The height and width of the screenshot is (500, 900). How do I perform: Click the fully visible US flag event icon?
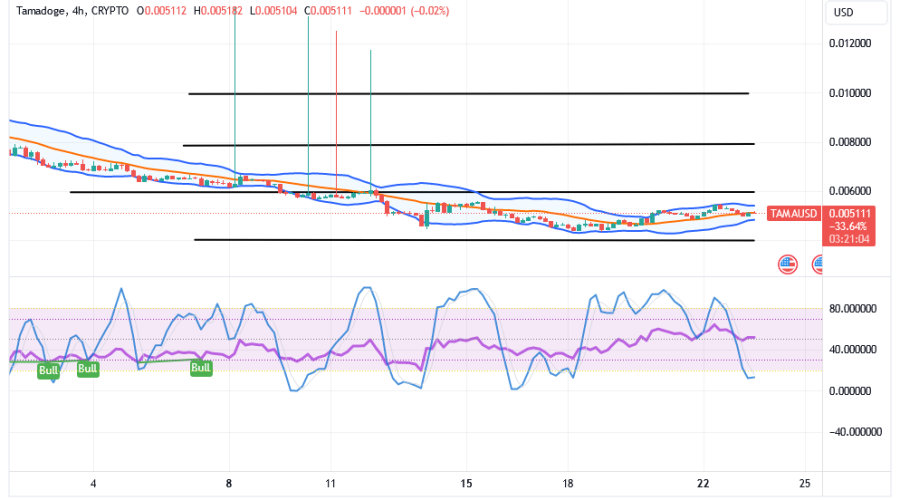(788, 264)
